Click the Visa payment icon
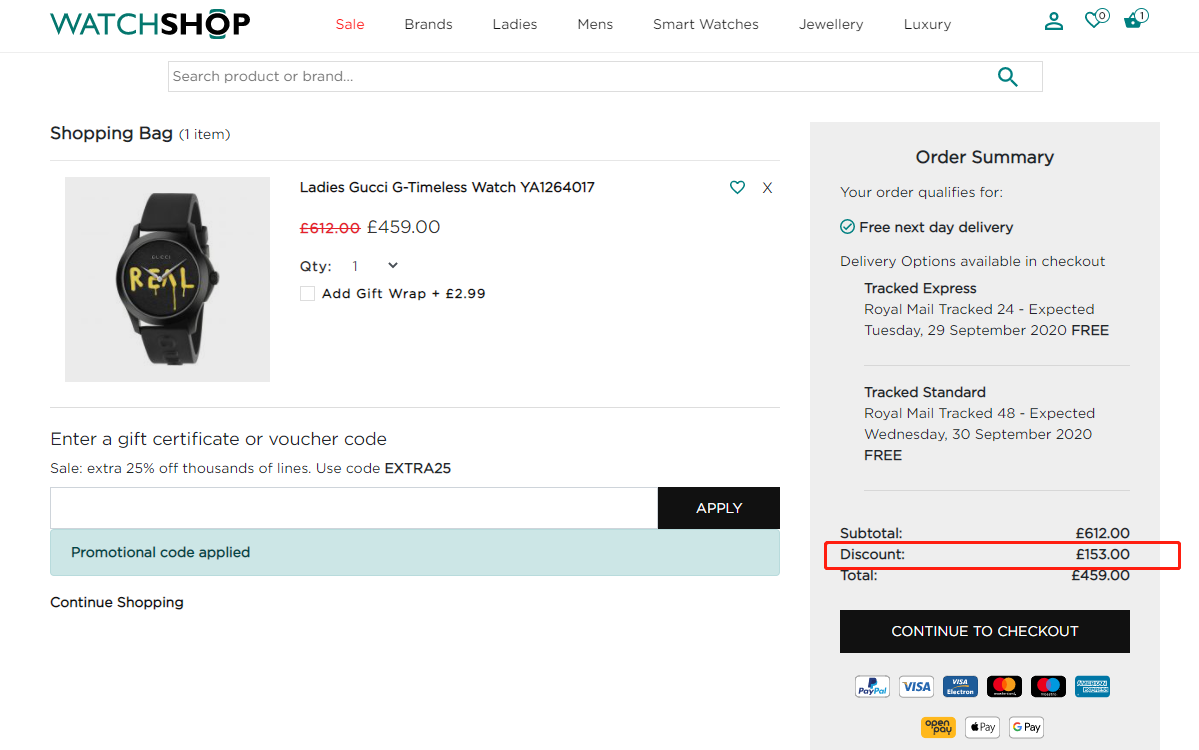This screenshot has width=1199, height=750. coord(916,687)
